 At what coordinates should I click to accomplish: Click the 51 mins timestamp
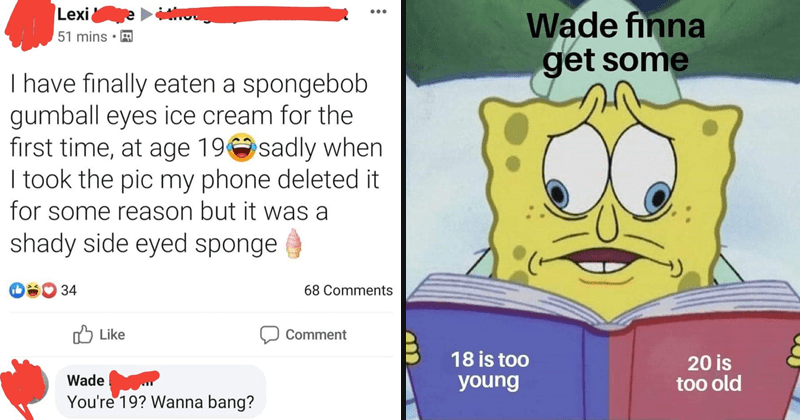pos(82,37)
